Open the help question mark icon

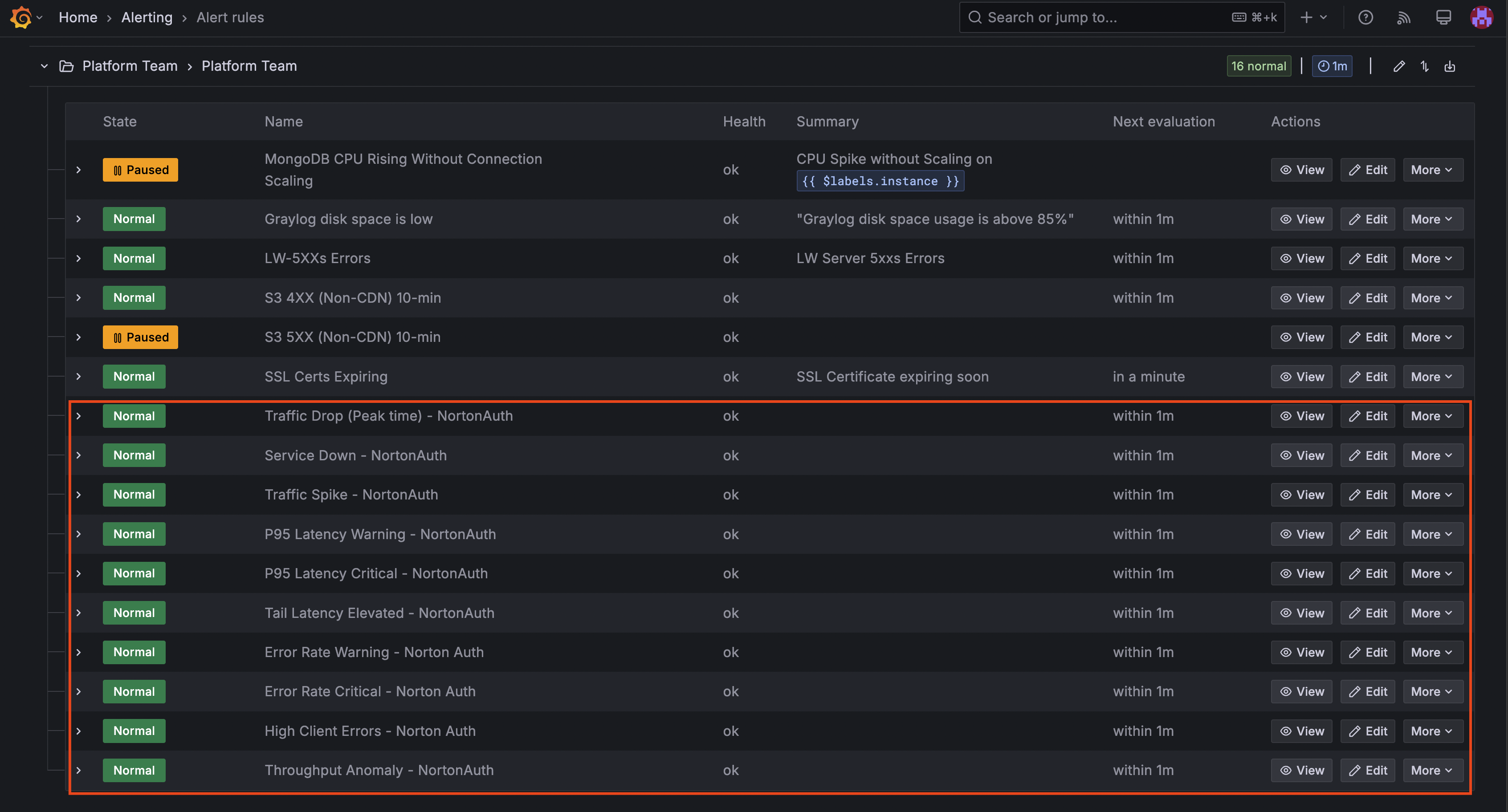[1365, 17]
